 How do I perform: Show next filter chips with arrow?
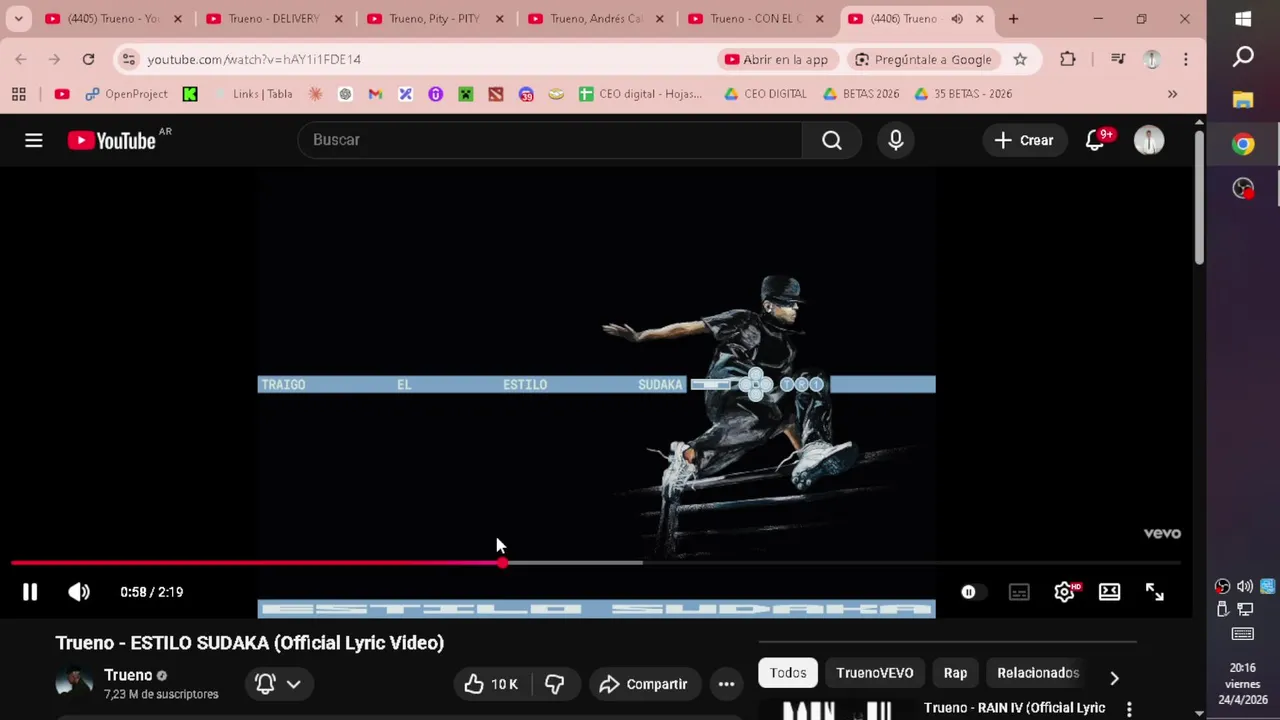pos(1114,678)
